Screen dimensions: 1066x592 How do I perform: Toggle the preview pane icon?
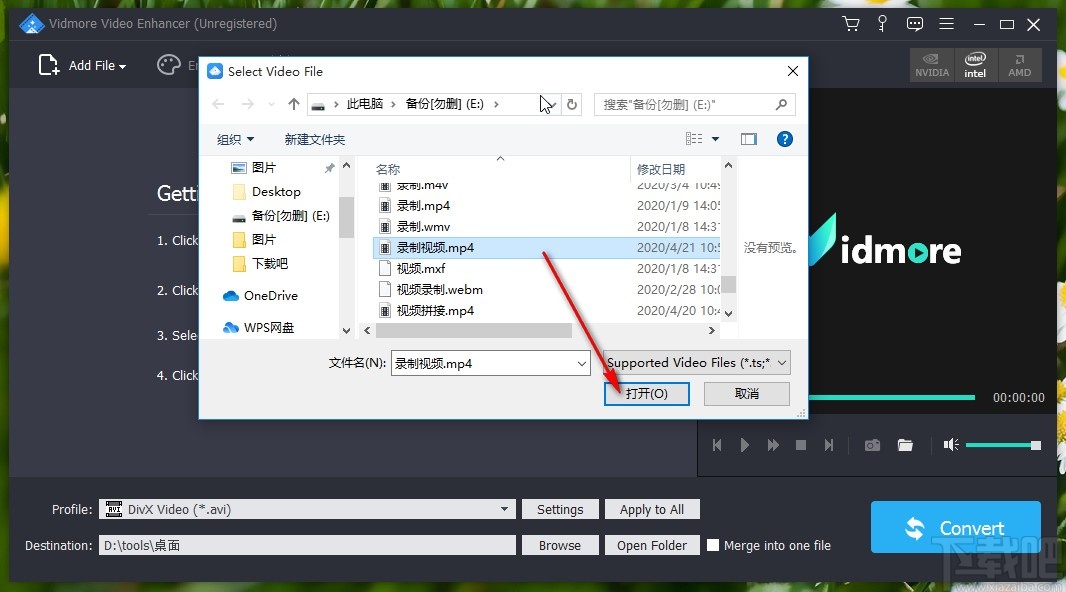(x=749, y=139)
